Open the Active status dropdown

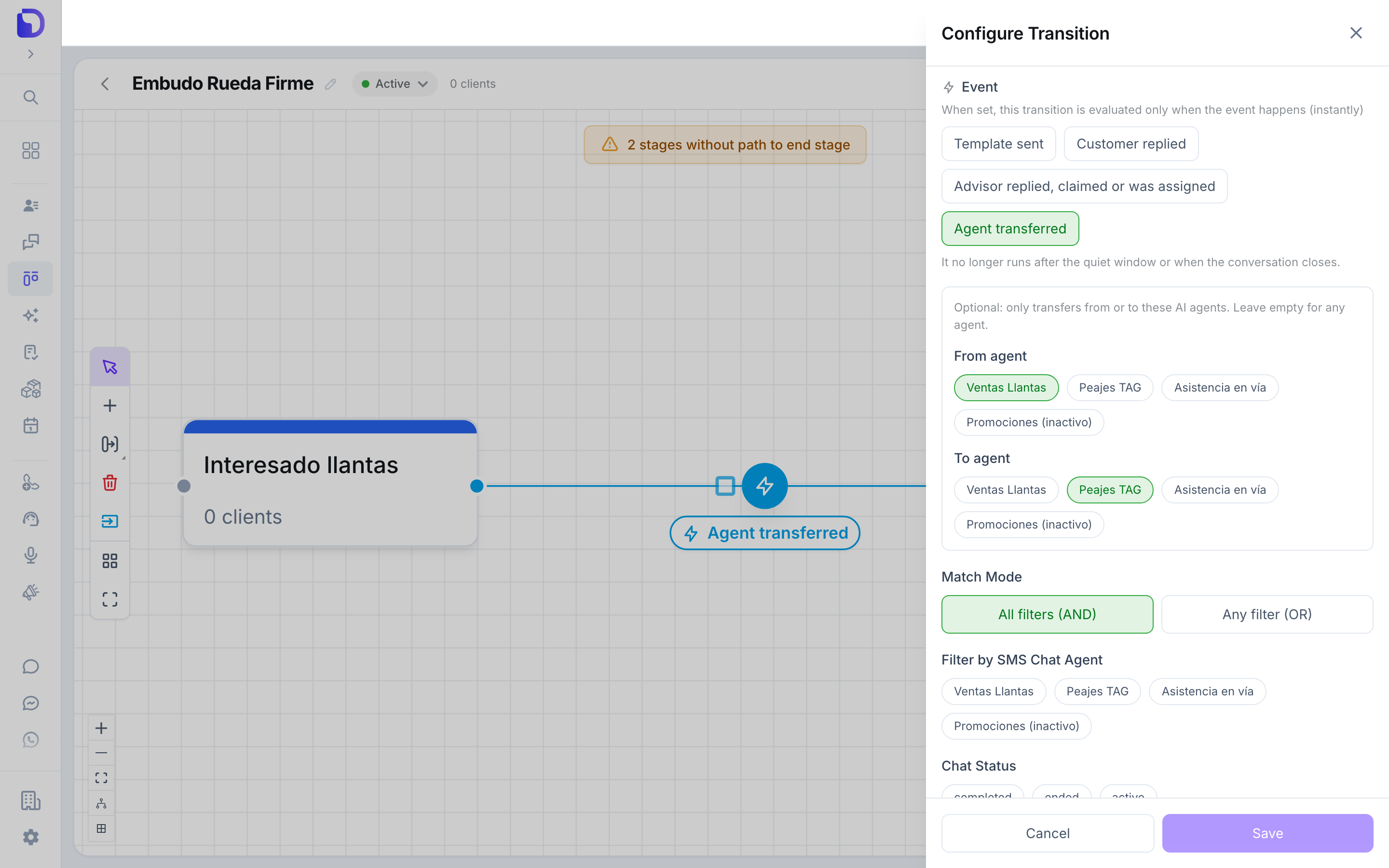tap(395, 84)
